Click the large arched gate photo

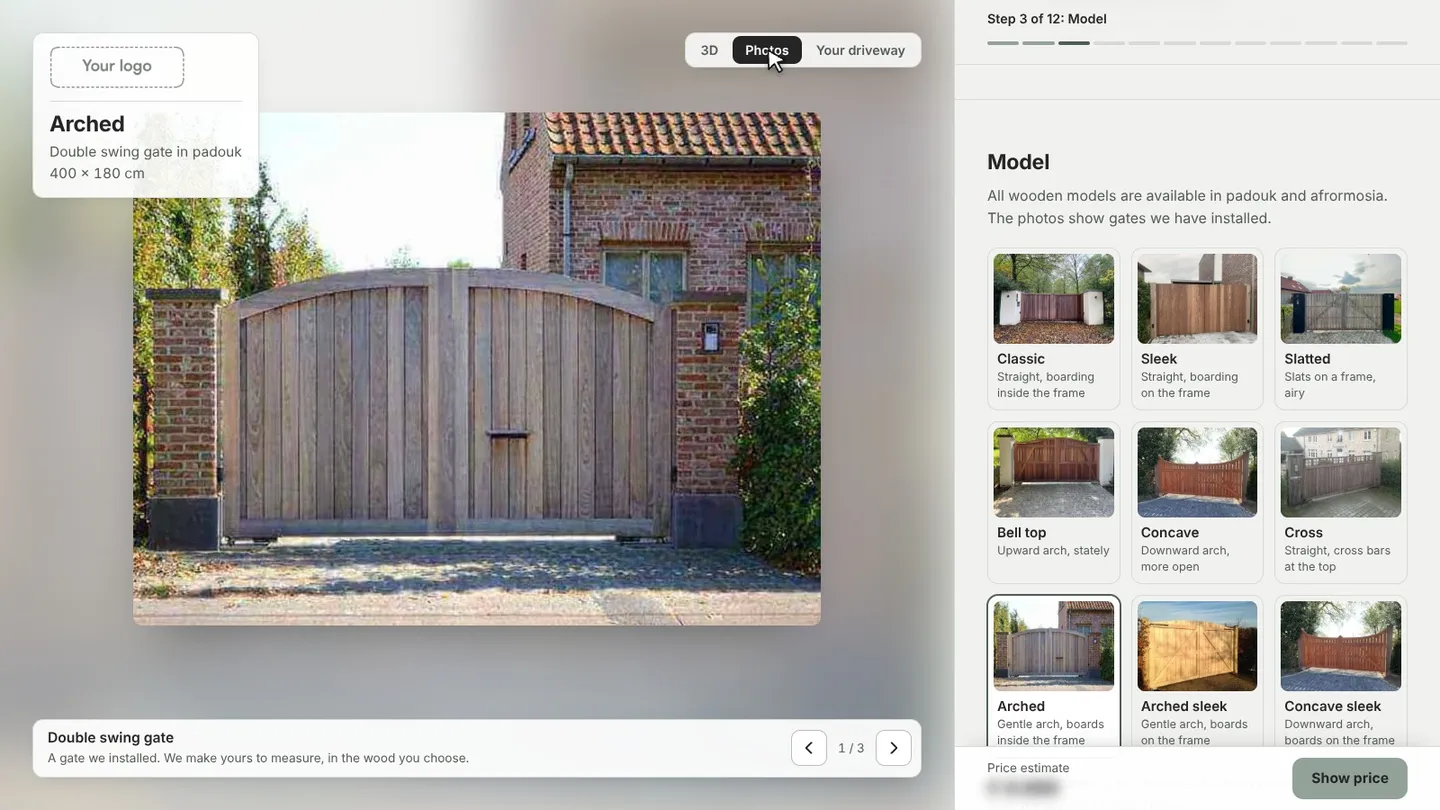click(477, 369)
